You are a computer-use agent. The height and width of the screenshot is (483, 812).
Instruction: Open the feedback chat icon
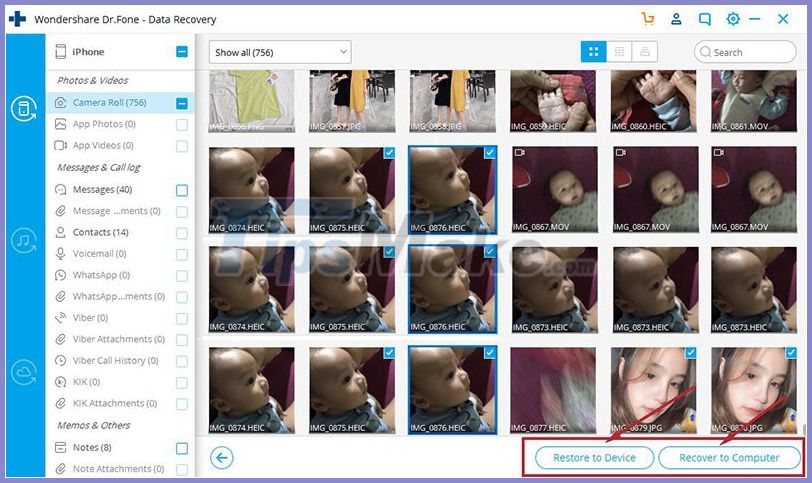tap(705, 19)
